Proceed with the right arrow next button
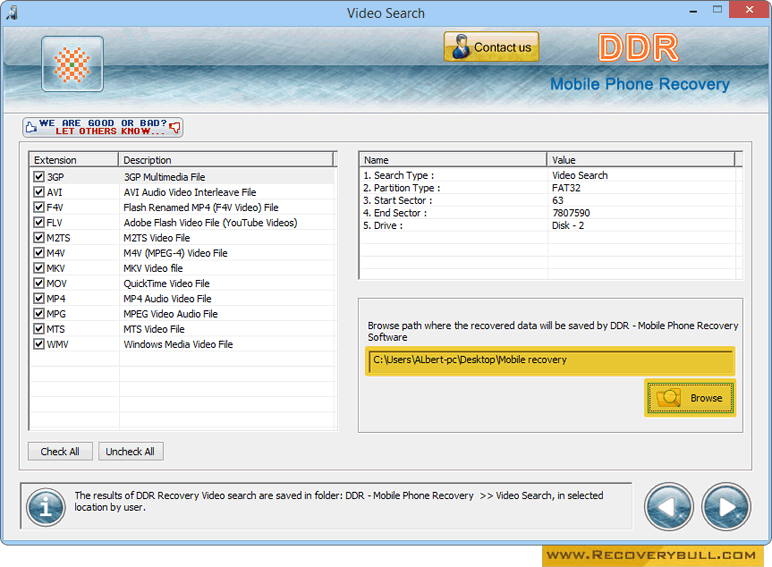The width and height of the screenshot is (772, 567). 726,506
